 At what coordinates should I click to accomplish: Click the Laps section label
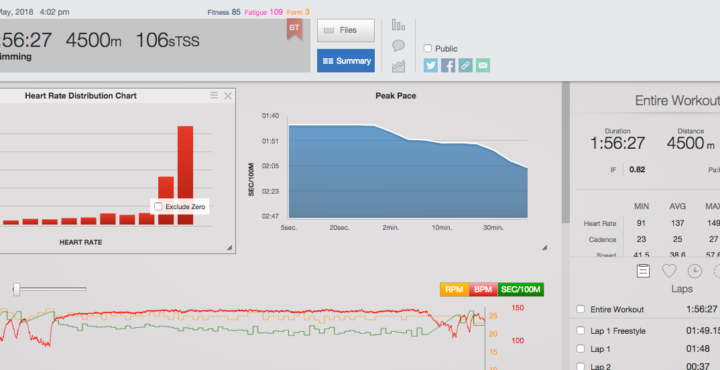681,289
